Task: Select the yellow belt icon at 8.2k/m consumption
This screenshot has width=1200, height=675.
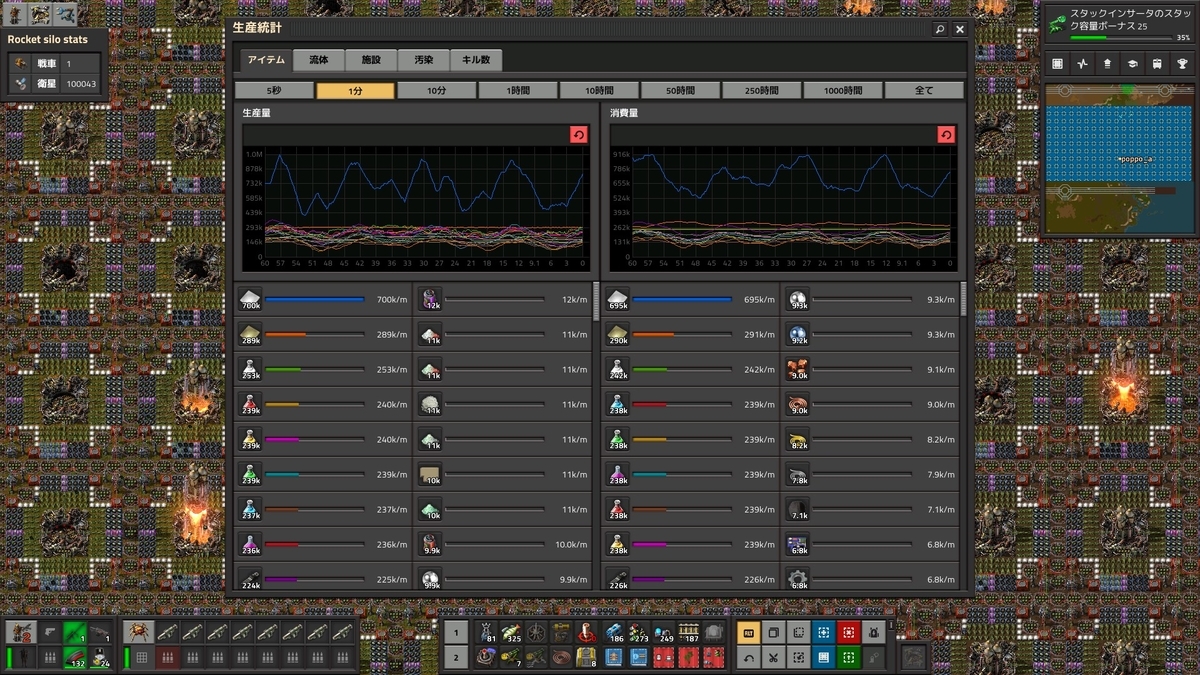Action: pyautogui.click(x=798, y=440)
